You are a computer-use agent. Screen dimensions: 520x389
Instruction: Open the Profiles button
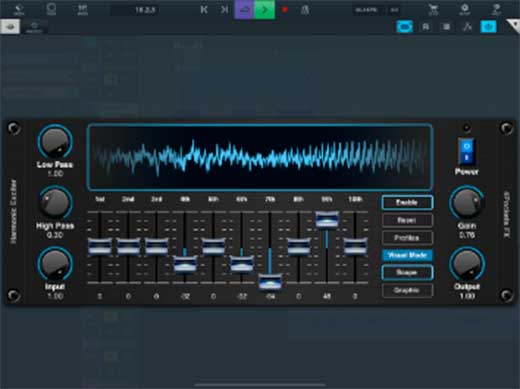[407, 238]
